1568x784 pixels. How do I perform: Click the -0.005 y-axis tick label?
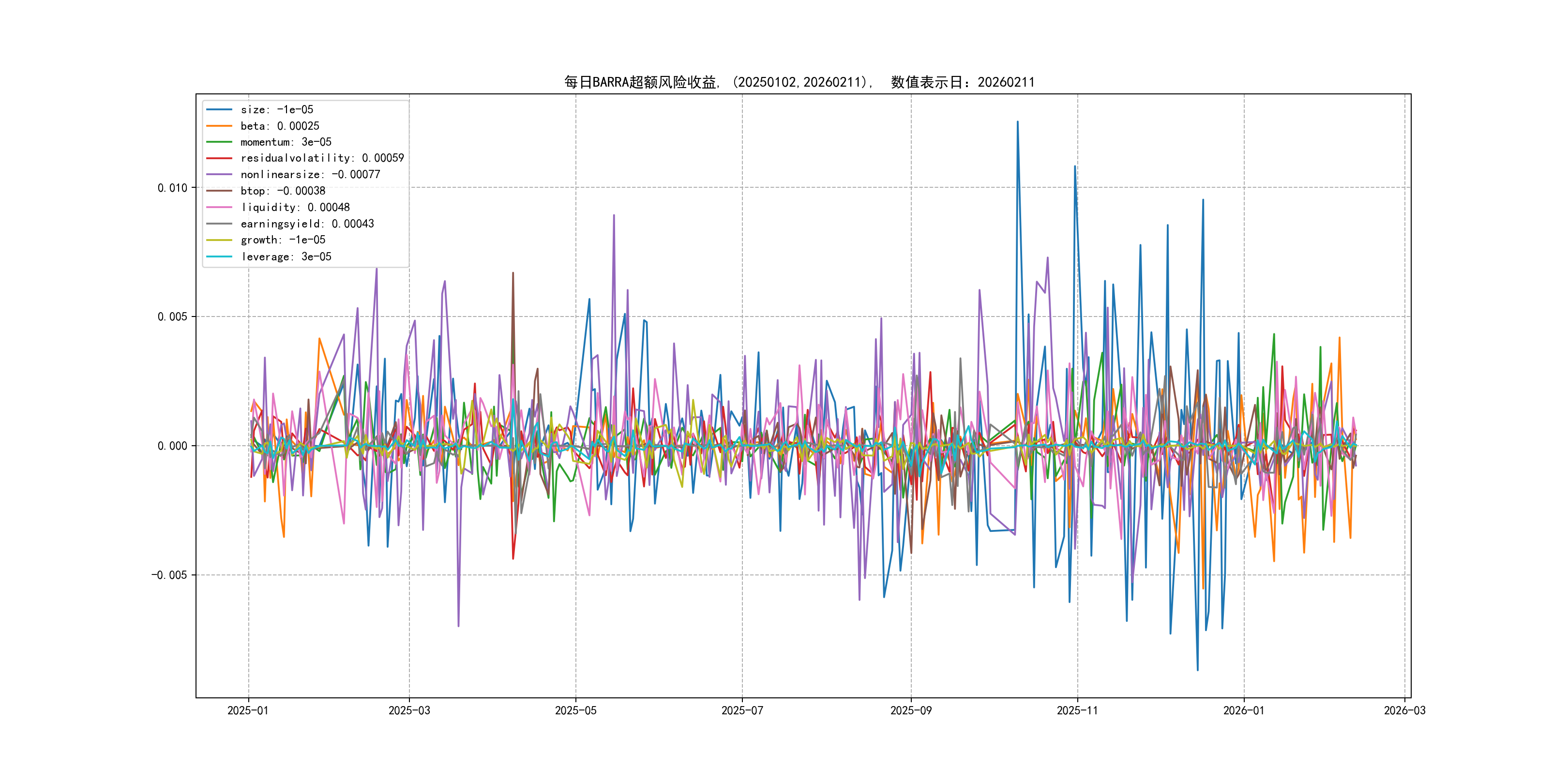[x=169, y=575]
